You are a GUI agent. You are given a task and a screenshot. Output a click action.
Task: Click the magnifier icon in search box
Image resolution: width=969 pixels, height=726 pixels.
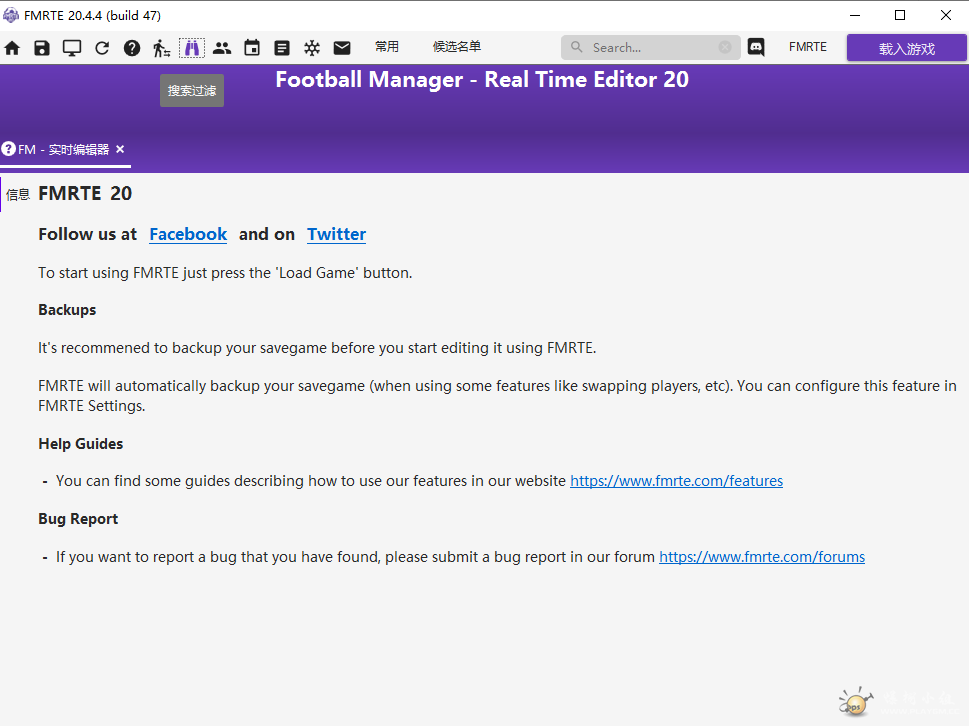[x=577, y=47]
